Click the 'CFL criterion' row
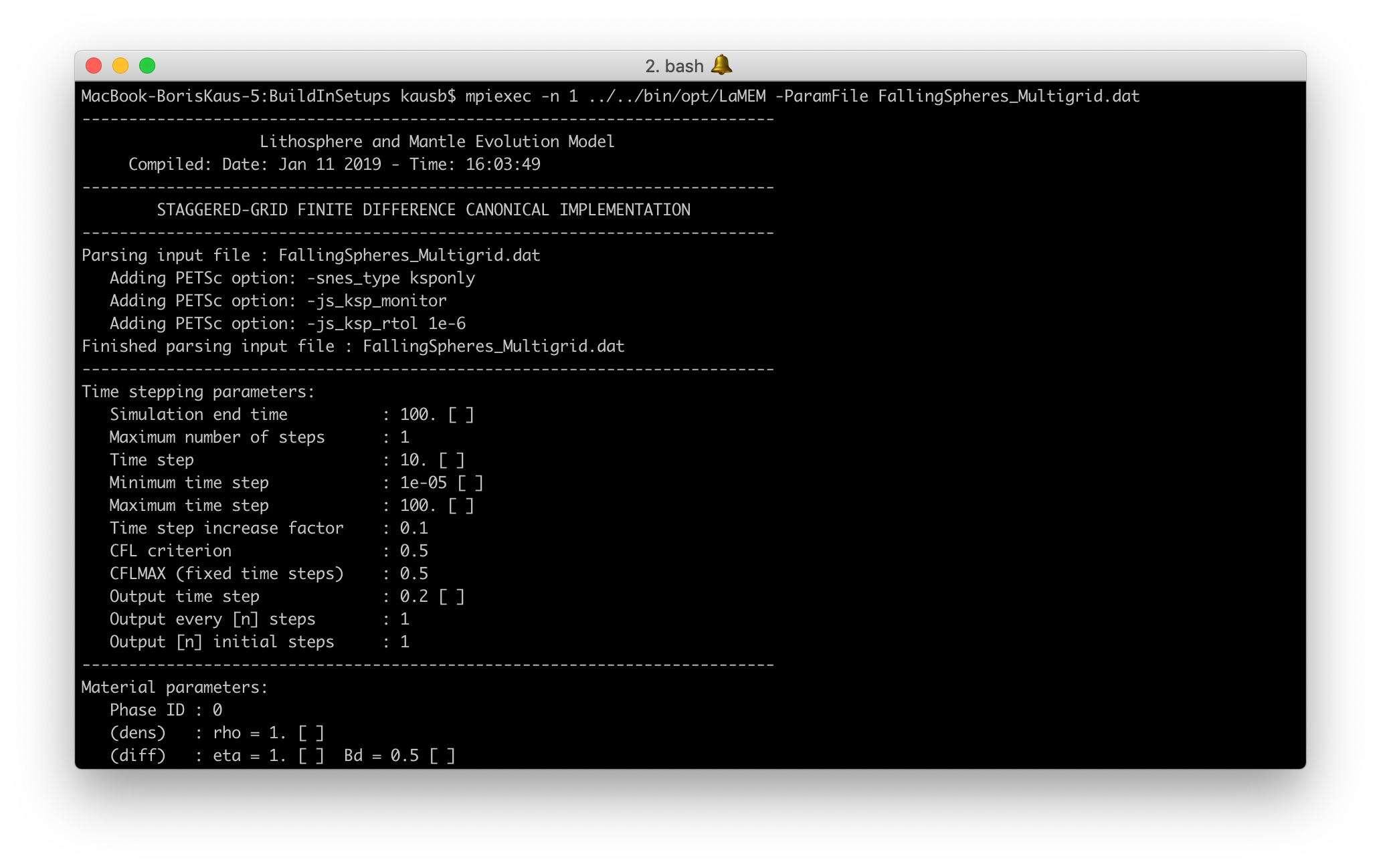The image size is (1381, 868). [x=269, y=551]
